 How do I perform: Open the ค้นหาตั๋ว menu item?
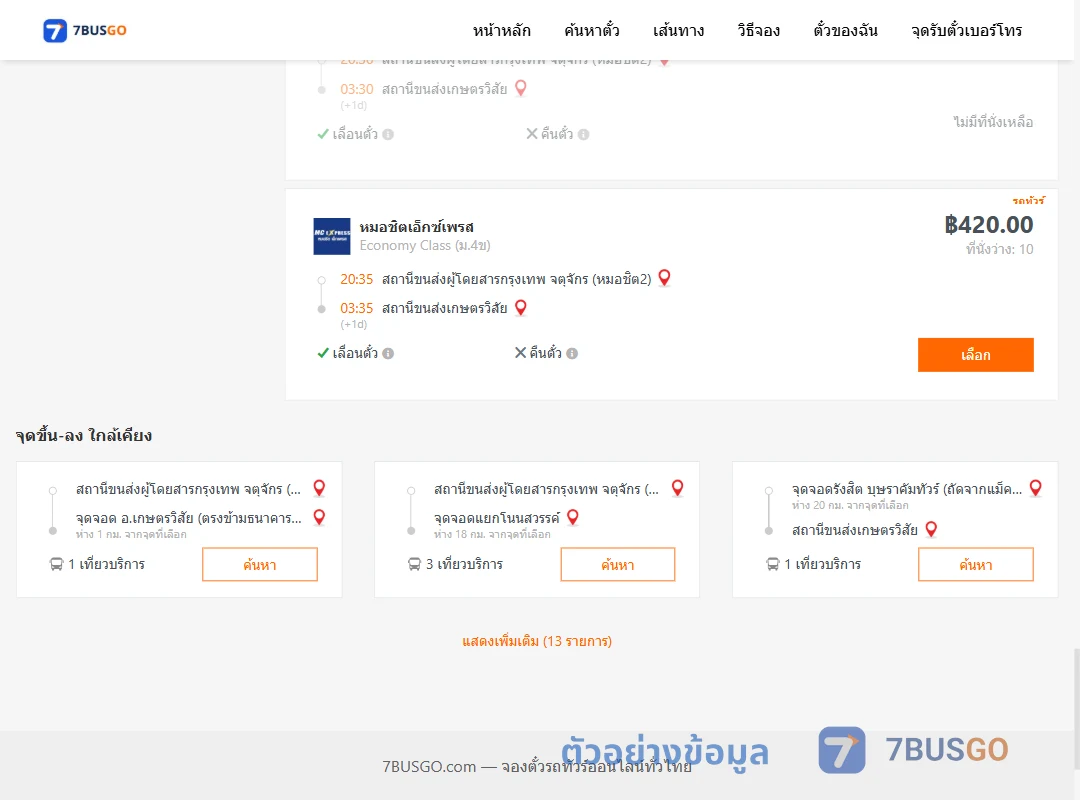pos(592,30)
